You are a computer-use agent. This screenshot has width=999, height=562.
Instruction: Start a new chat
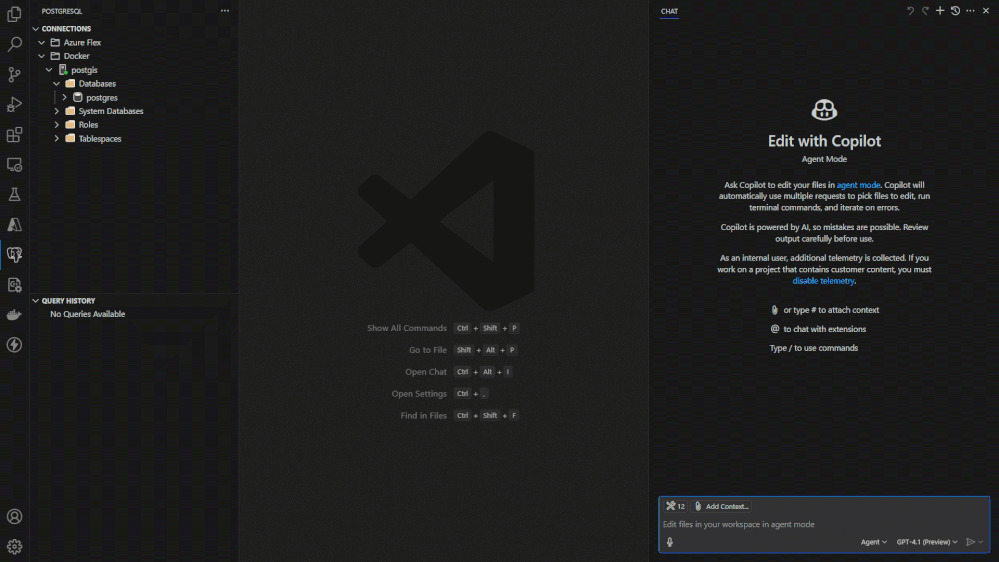[x=940, y=11]
